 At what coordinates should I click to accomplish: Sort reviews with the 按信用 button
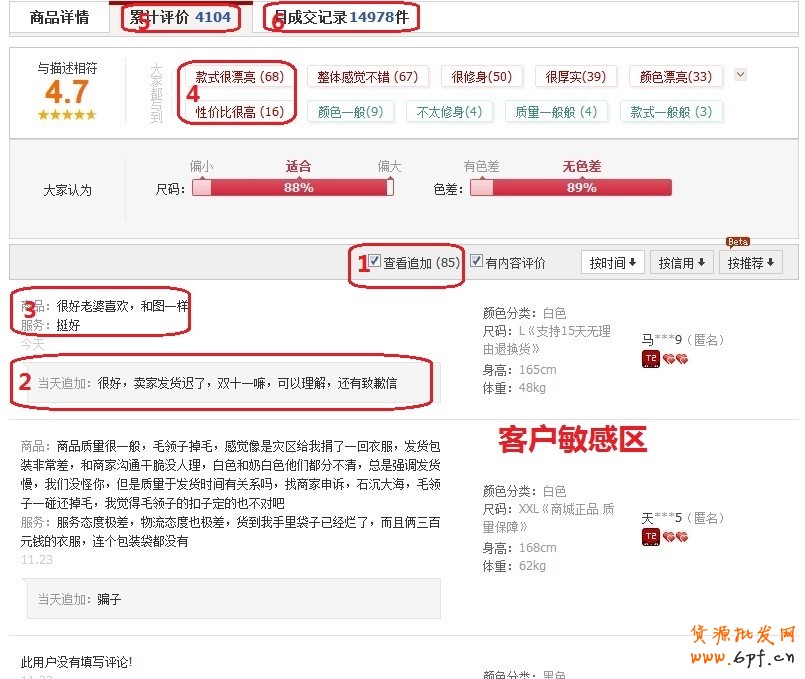[x=682, y=263]
